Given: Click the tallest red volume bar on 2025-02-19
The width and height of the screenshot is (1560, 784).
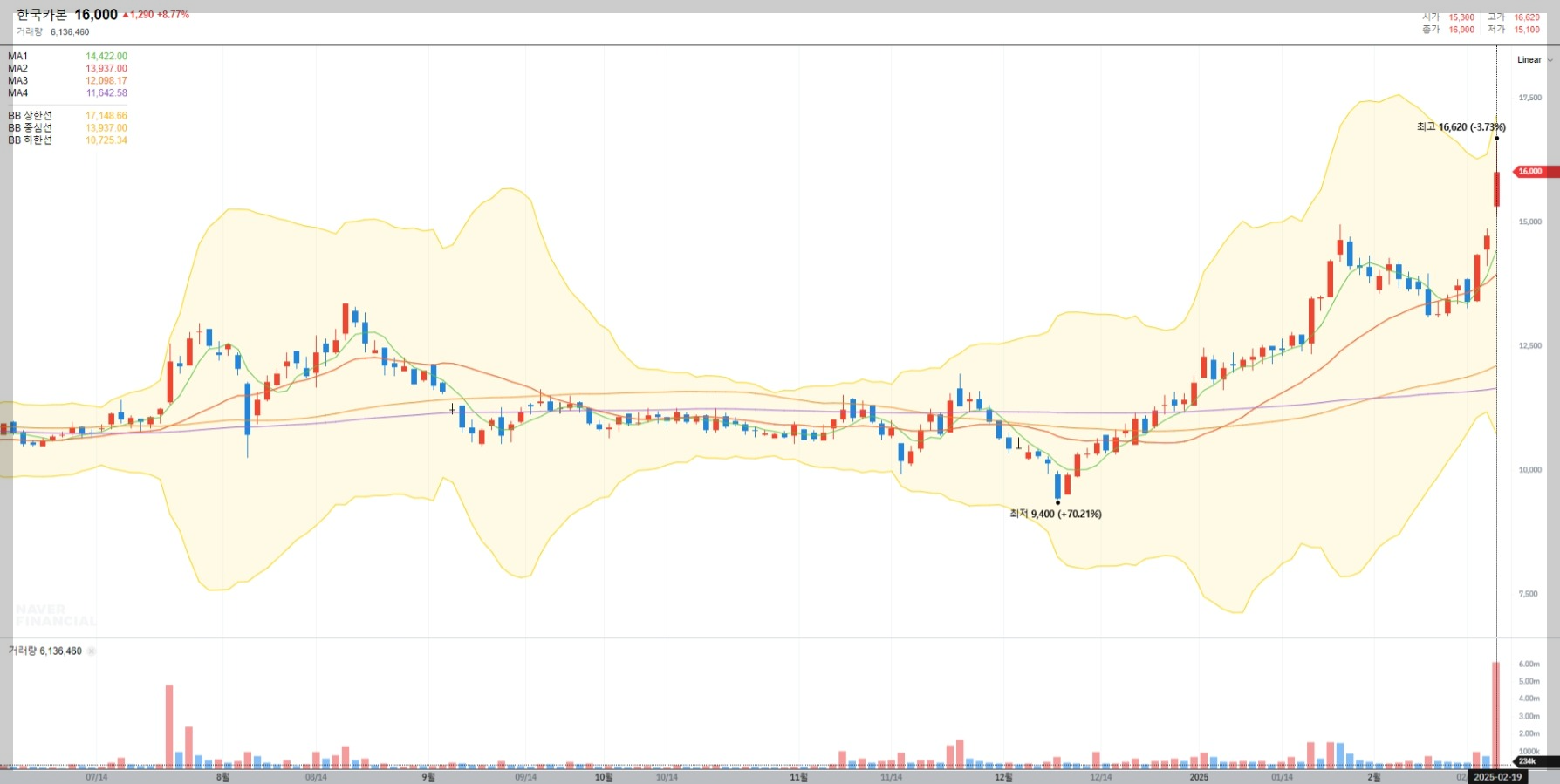Looking at the screenshot, I should pos(1495,715).
